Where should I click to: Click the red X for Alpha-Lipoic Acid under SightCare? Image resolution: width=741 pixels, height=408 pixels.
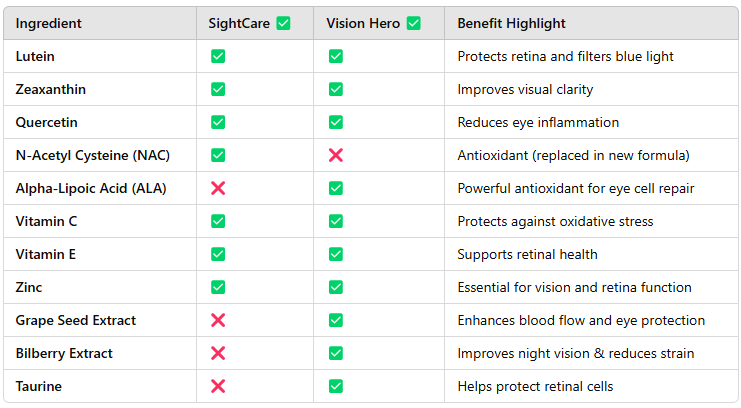pyautogui.click(x=218, y=188)
